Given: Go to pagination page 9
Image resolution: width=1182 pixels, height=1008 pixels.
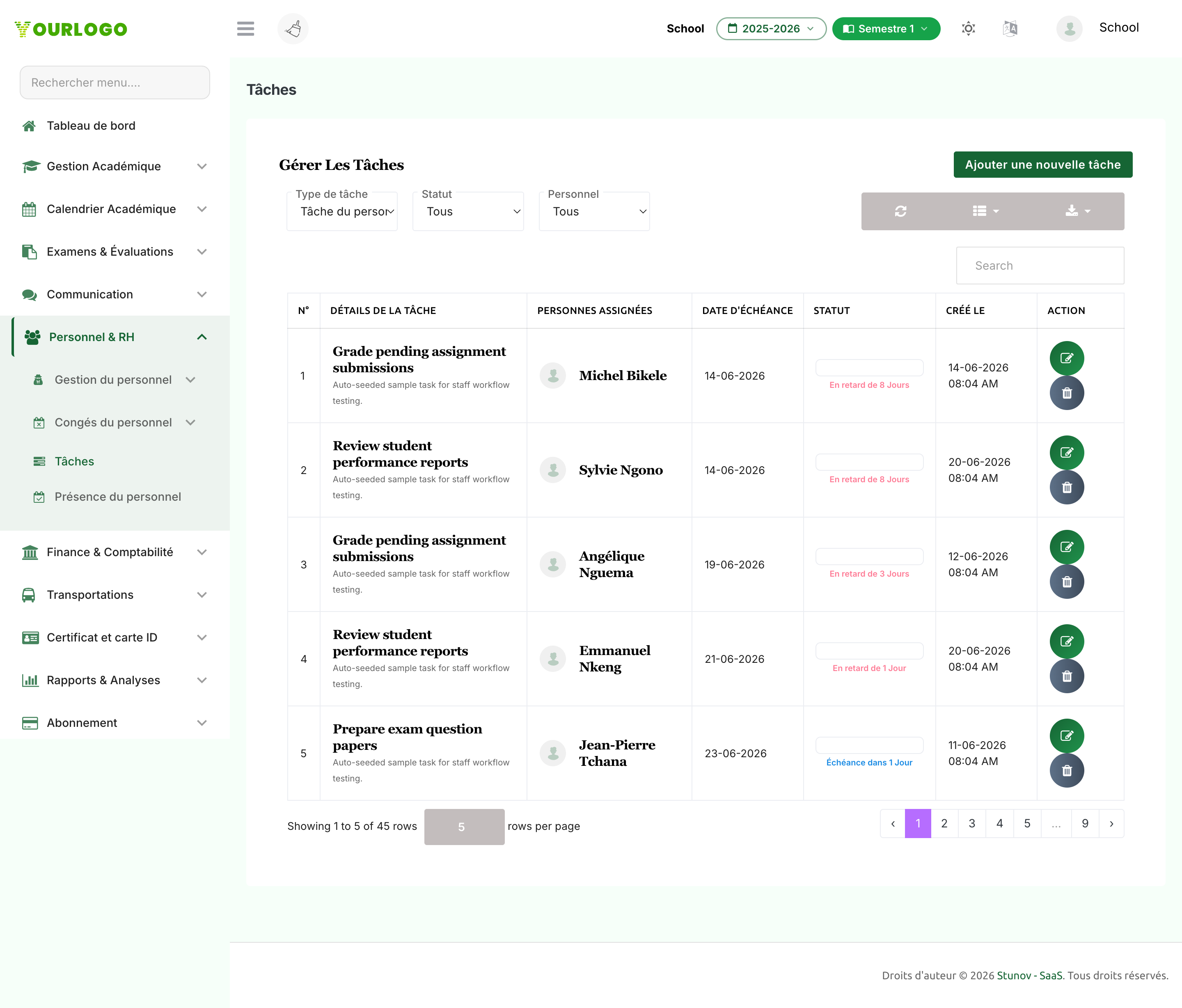Looking at the screenshot, I should pyautogui.click(x=1084, y=824).
